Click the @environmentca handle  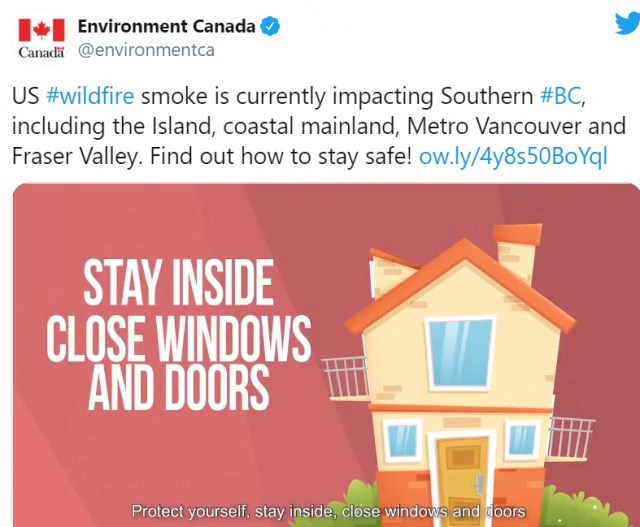pos(146,50)
